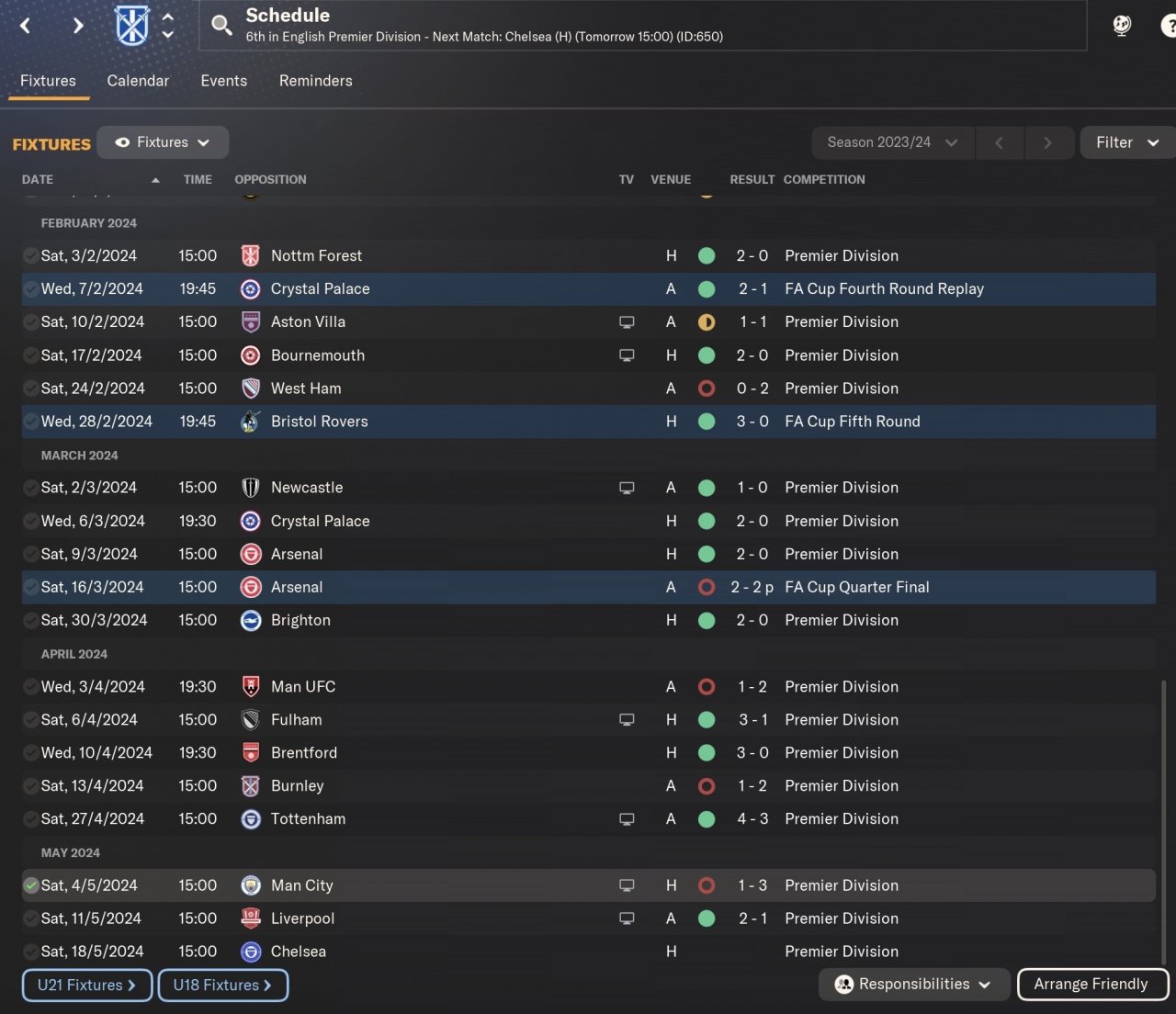
Task: Open the Fixtures view dropdown
Action: pyautogui.click(x=163, y=142)
